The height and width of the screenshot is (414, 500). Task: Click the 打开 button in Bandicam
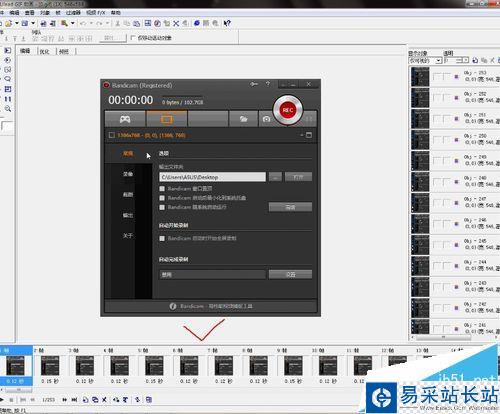[x=298, y=177]
